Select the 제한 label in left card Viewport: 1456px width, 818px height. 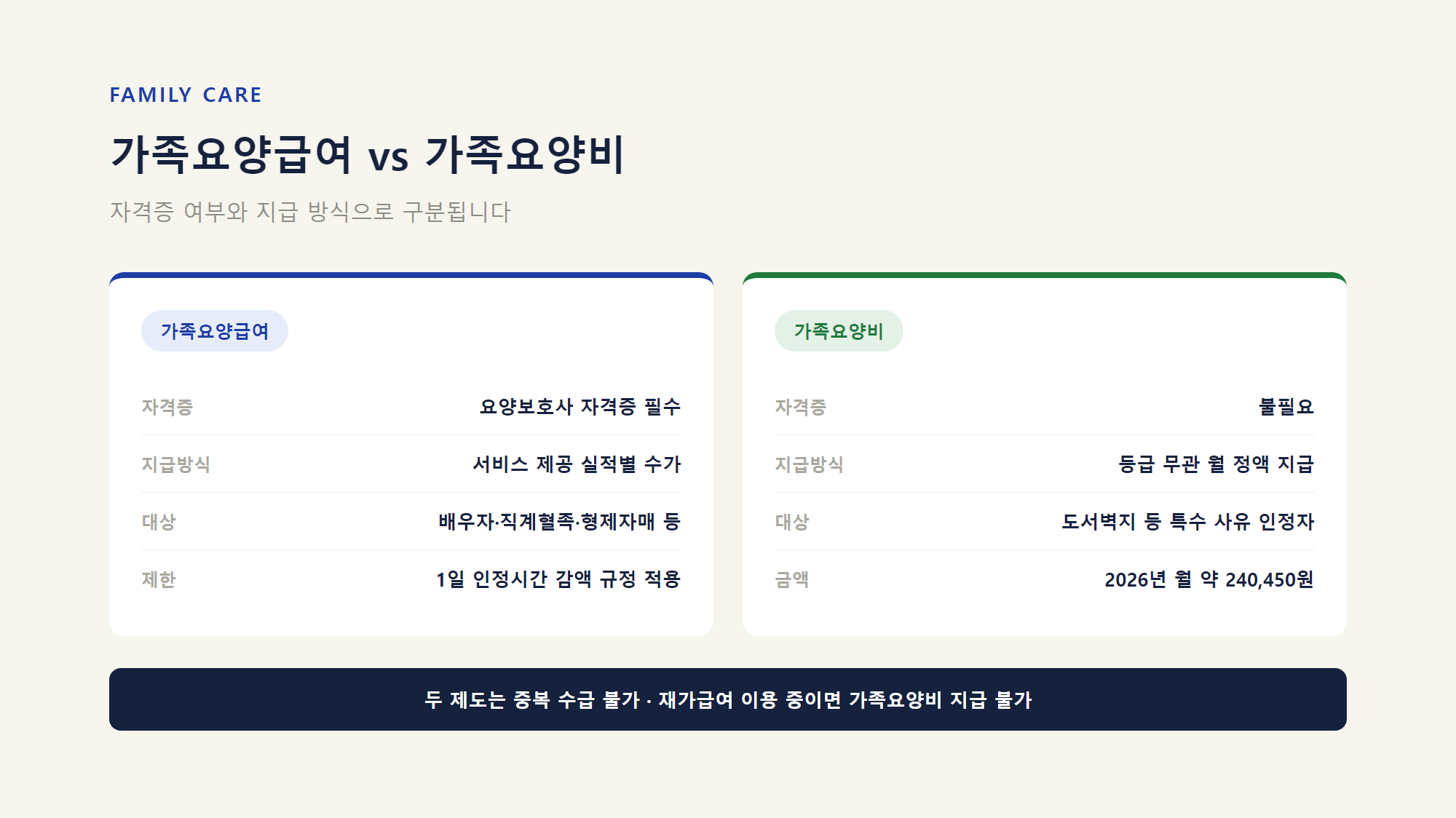point(159,579)
